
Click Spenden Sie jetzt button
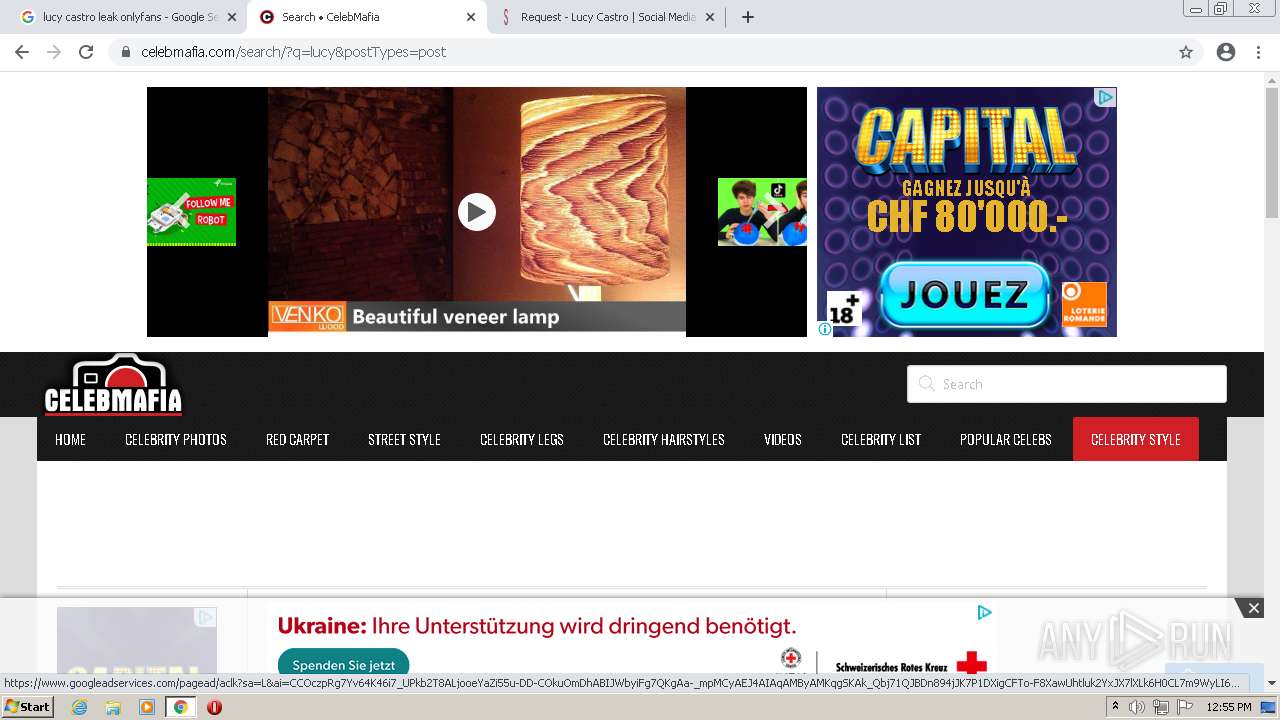(343, 664)
